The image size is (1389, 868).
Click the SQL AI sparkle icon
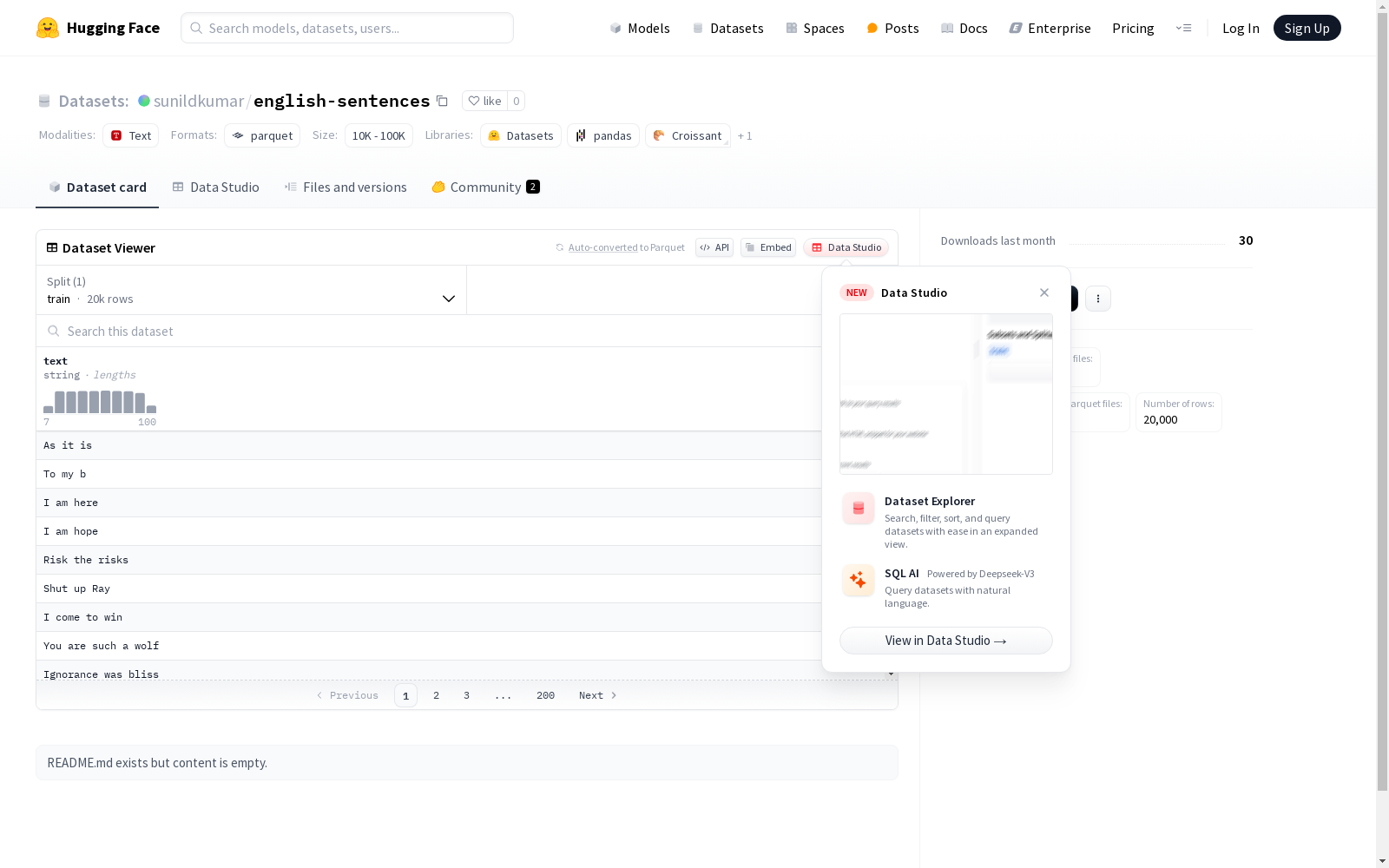point(858,580)
